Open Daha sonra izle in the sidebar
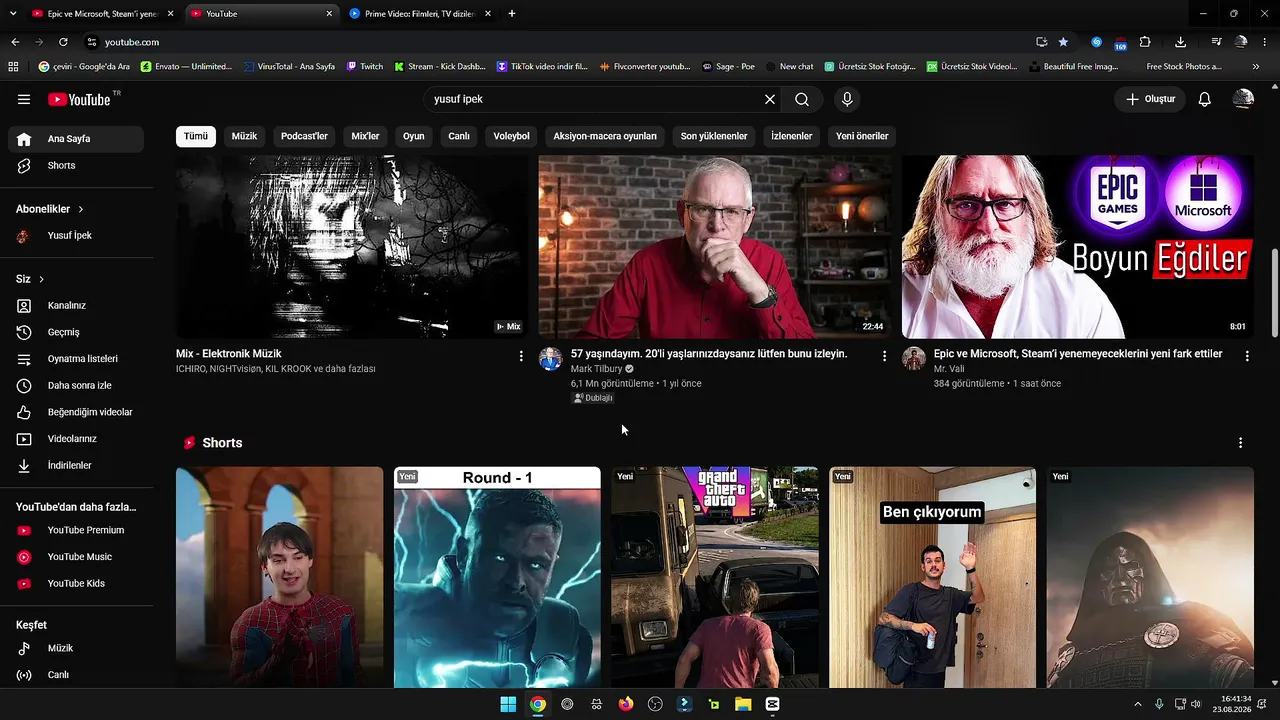 point(76,385)
